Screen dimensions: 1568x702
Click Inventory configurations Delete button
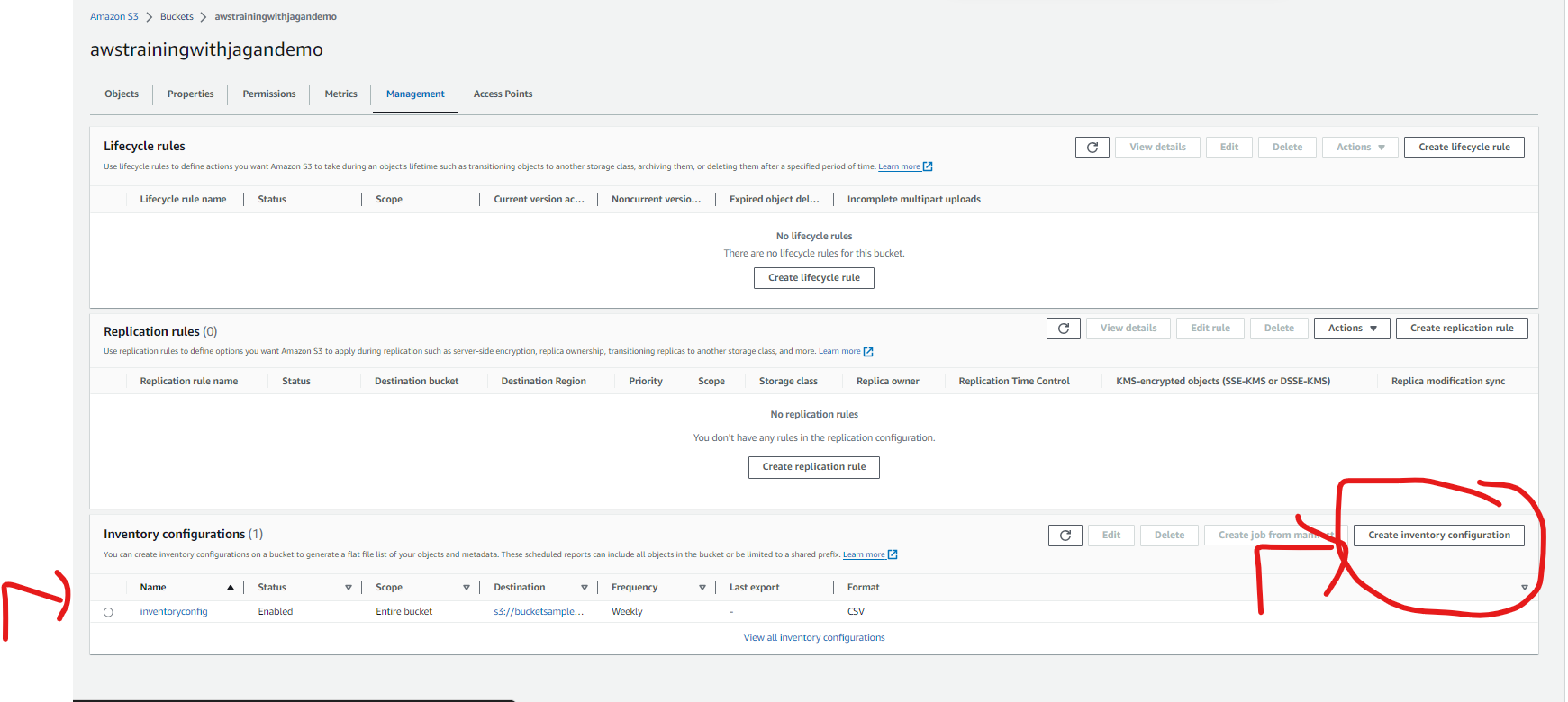1169,535
